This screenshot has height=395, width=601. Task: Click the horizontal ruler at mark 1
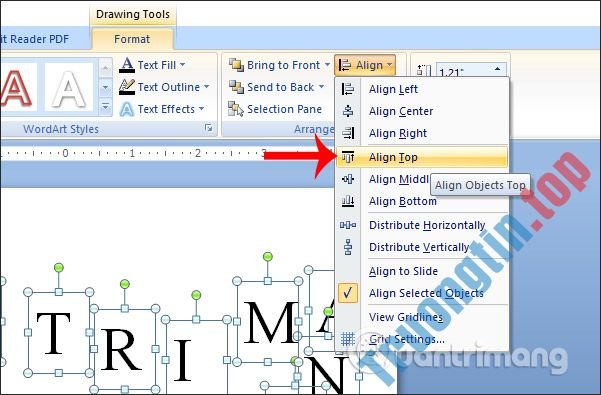132,154
